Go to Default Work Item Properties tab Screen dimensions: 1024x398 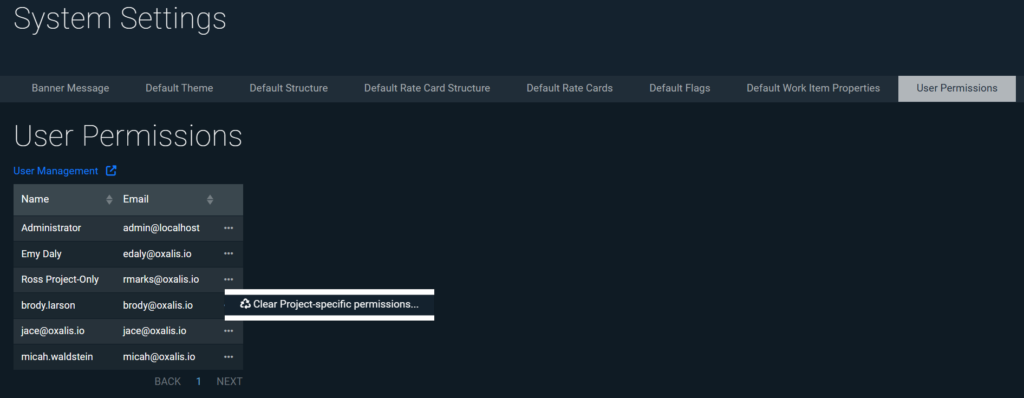813,88
